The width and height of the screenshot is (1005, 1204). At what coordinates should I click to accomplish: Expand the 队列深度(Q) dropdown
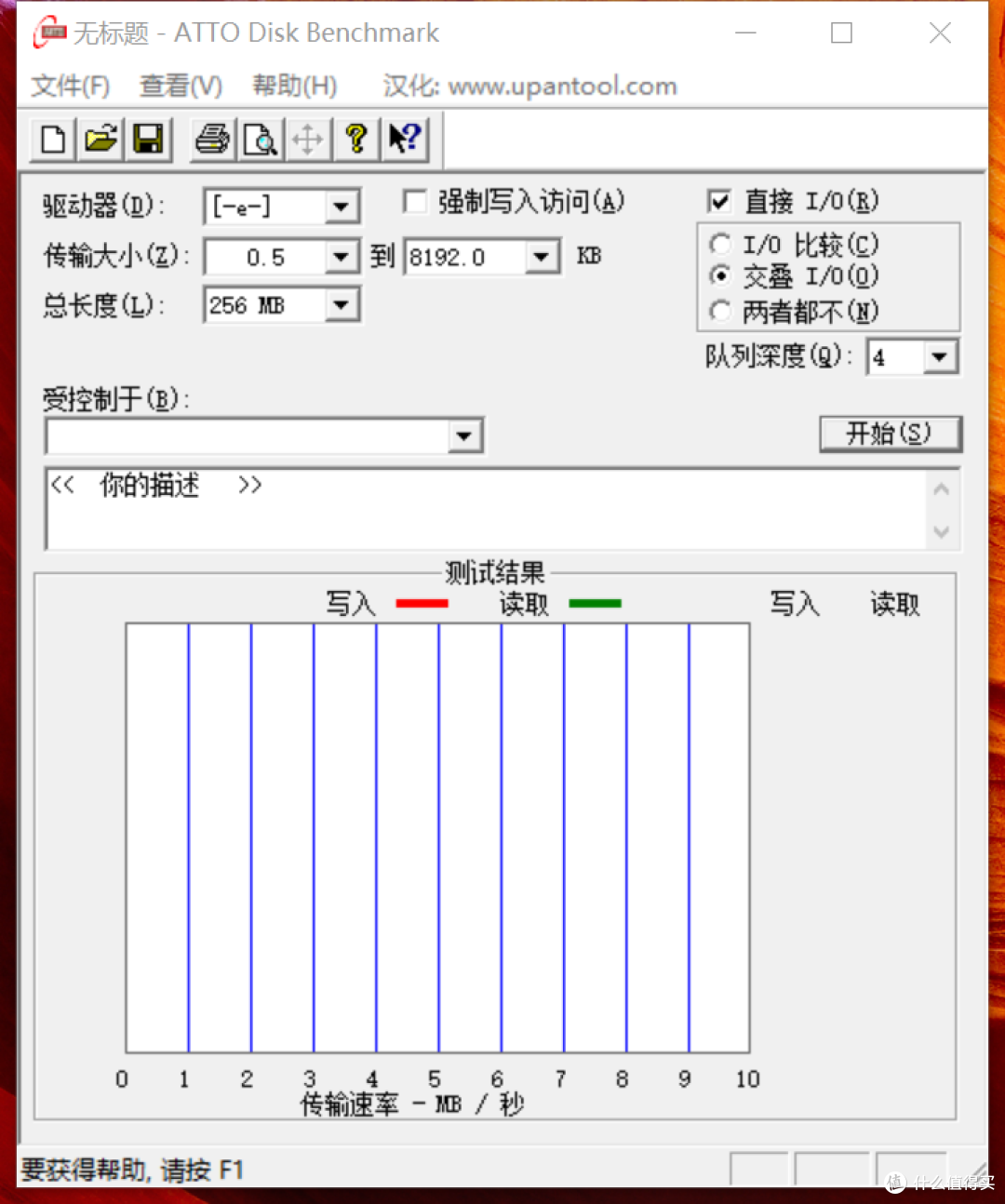point(939,356)
